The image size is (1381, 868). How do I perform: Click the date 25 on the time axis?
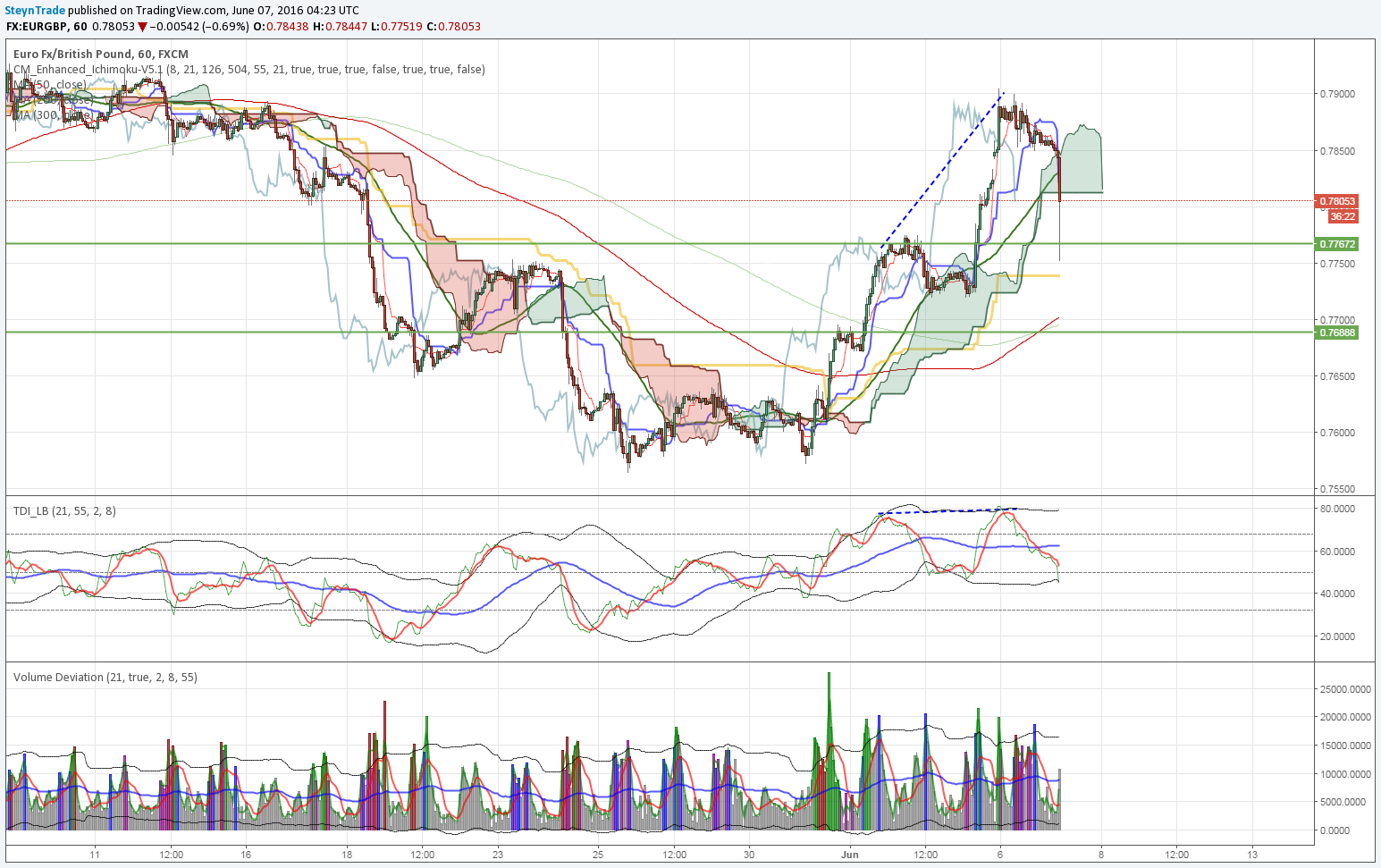tap(598, 855)
